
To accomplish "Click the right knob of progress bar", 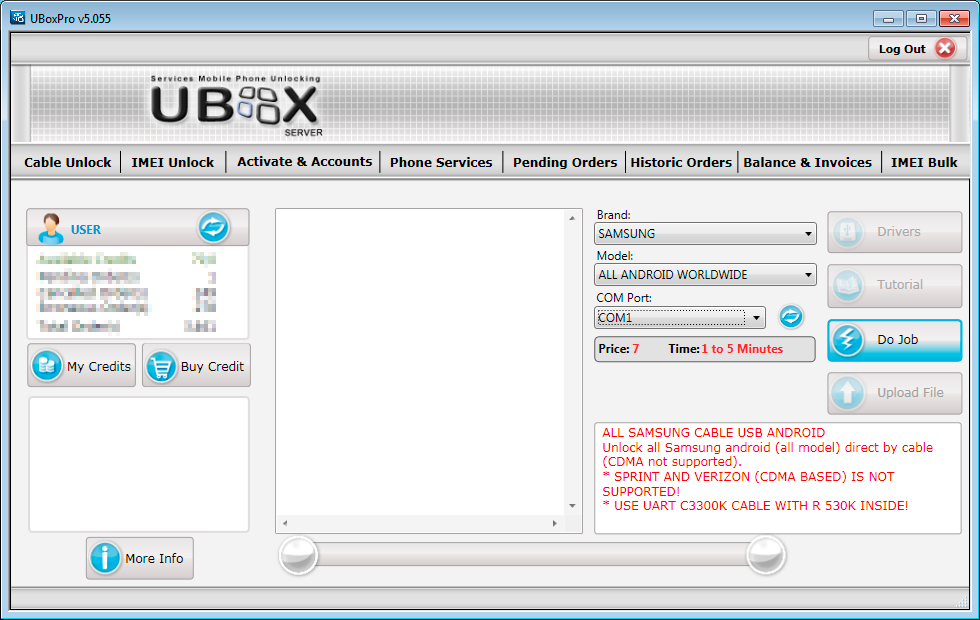I will click(766, 555).
